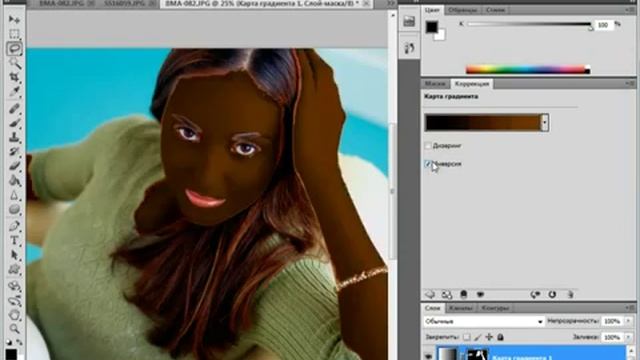
Task: Toggle lock transparent pixels
Action: pyautogui.click(x=466, y=337)
